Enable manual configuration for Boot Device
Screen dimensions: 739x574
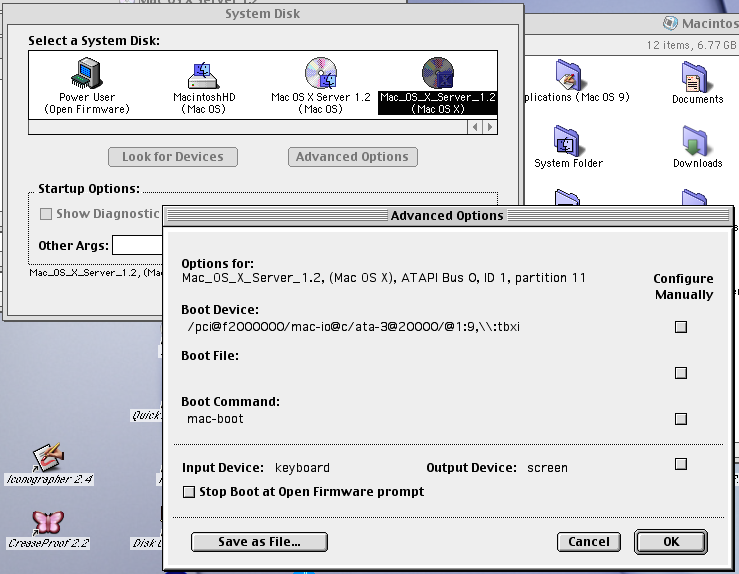(x=681, y=326)
